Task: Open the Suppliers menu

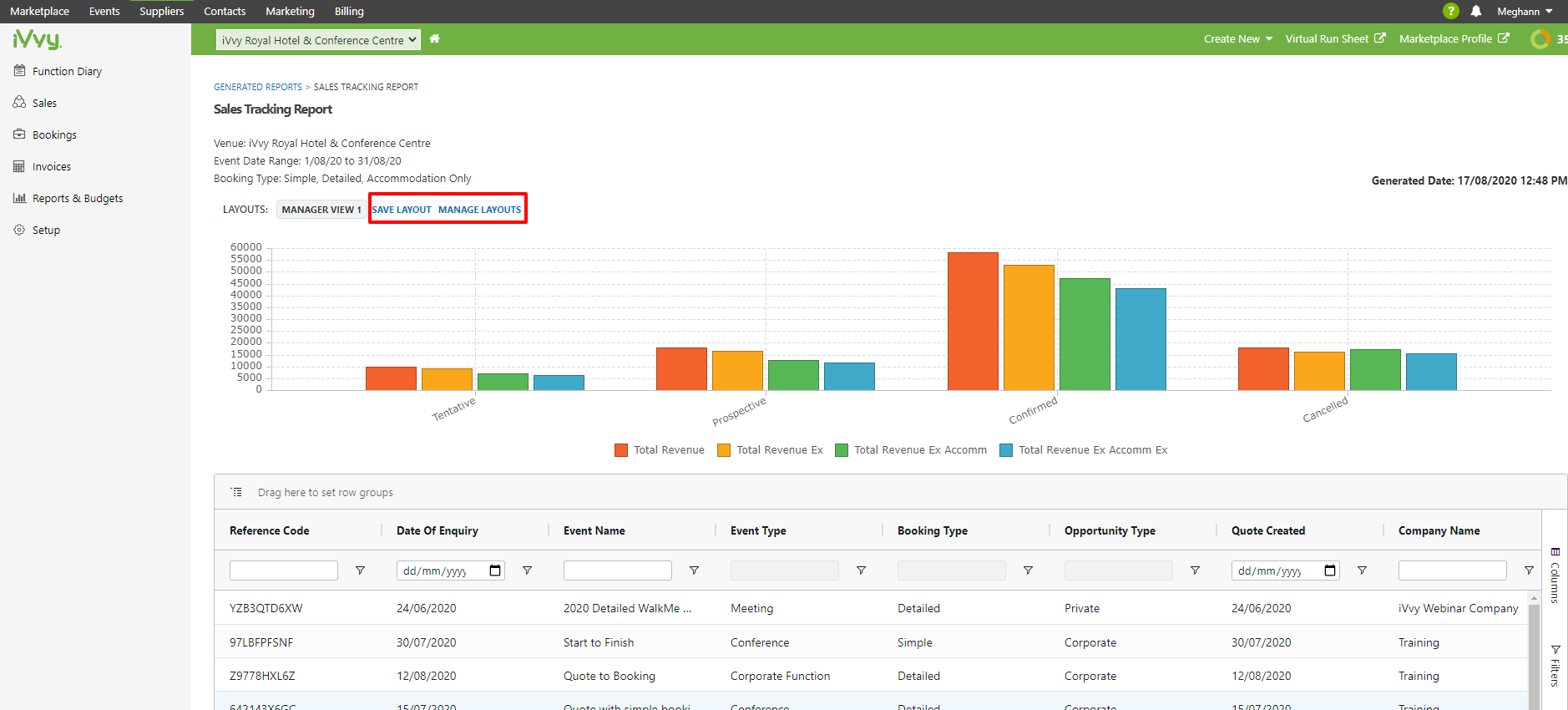Action: coord(161,12)
